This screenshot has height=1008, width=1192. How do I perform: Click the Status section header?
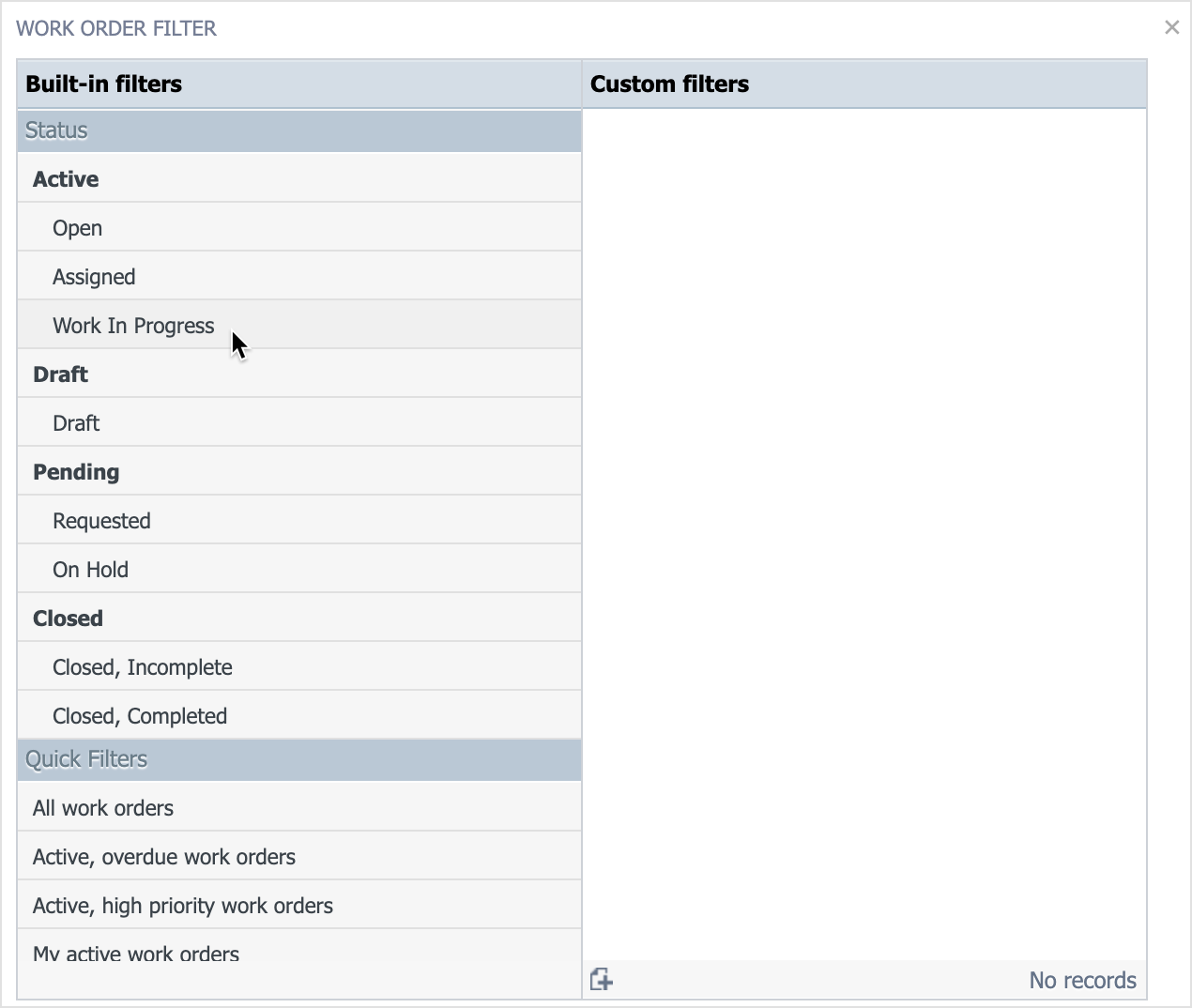pyautogui.click(x=299, y=130)
